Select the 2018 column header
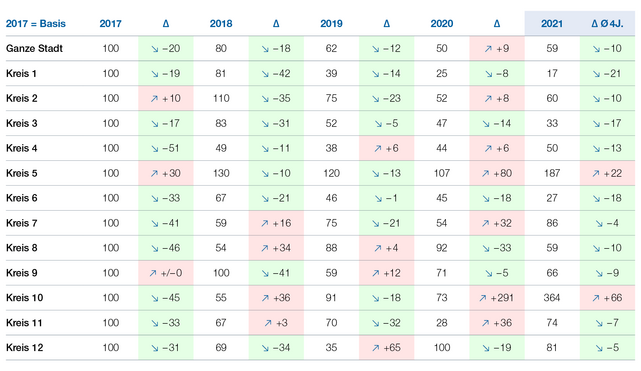 coord(221,24)
